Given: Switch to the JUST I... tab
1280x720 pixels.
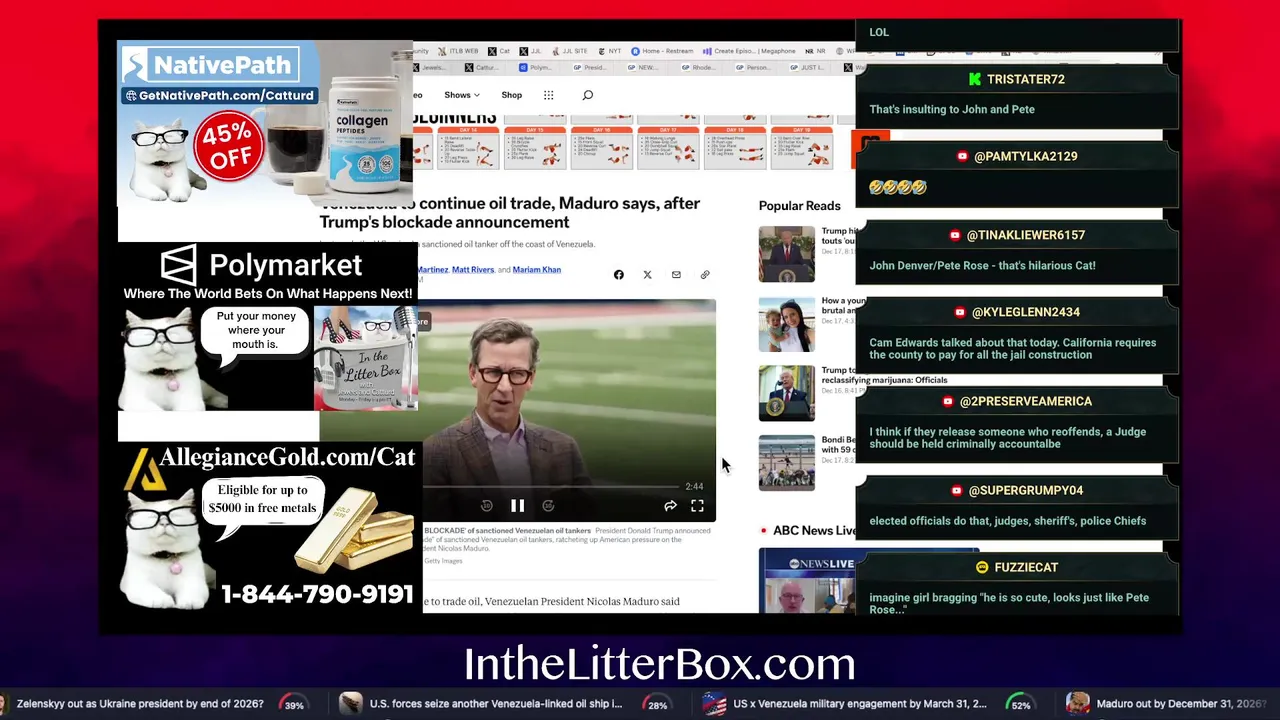Looking at the screenshot, I should click(805, 68).
